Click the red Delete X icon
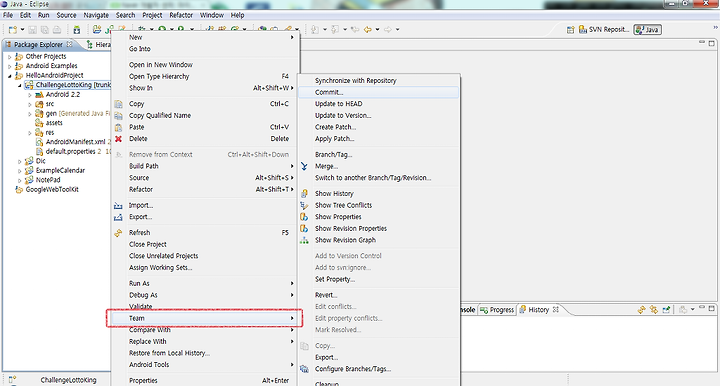The height and width of the screenshot is (386, 720). pos(118,139)
